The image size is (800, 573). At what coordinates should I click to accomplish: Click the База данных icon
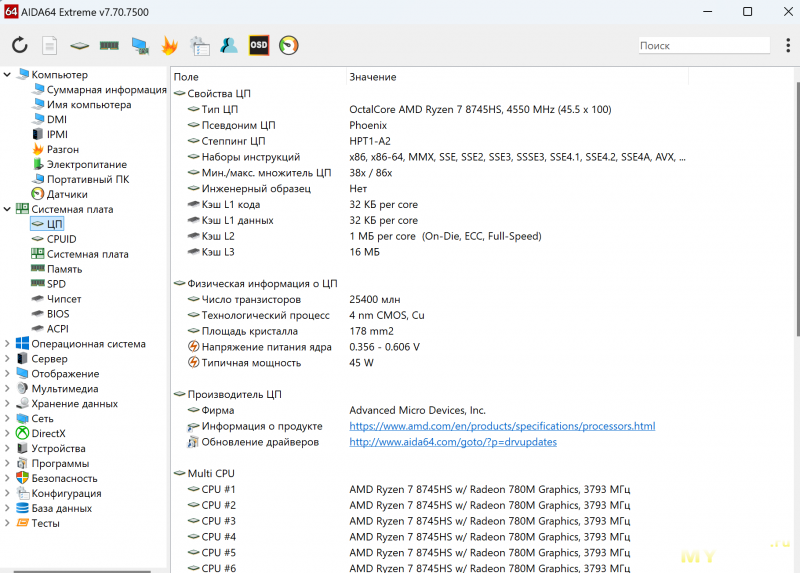point(22,508)
